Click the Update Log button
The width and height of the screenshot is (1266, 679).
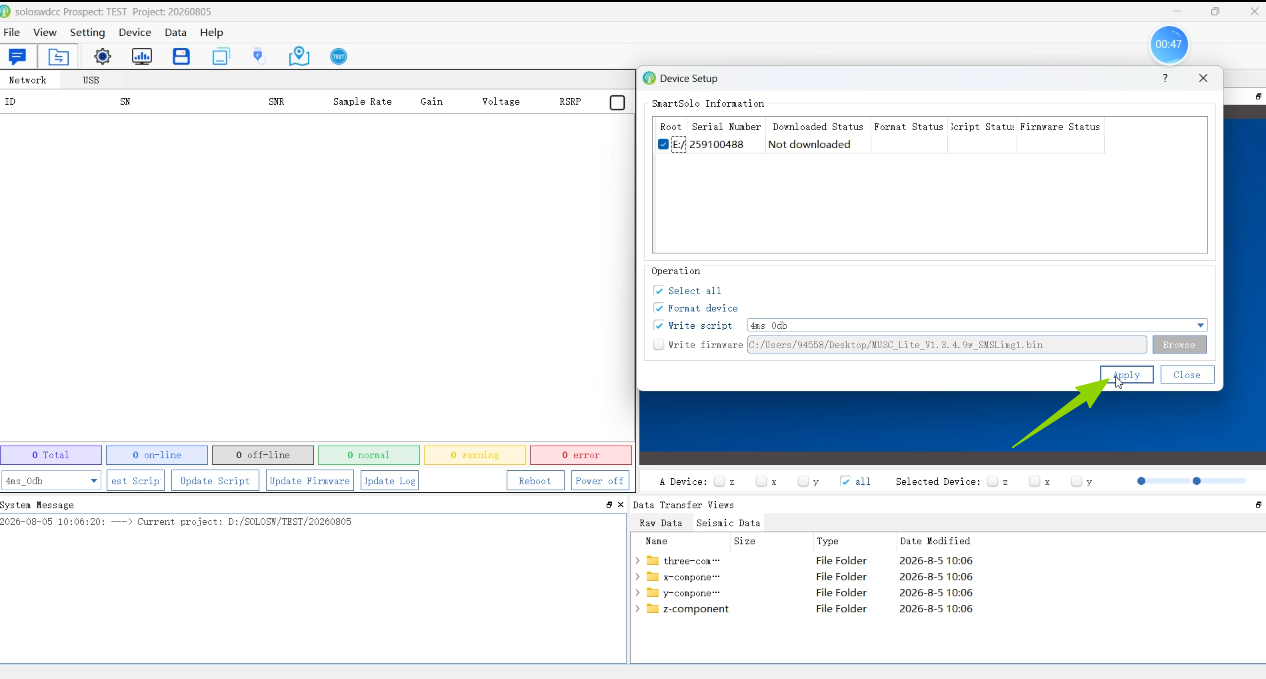pyautogui.click(x=389, y=481)
